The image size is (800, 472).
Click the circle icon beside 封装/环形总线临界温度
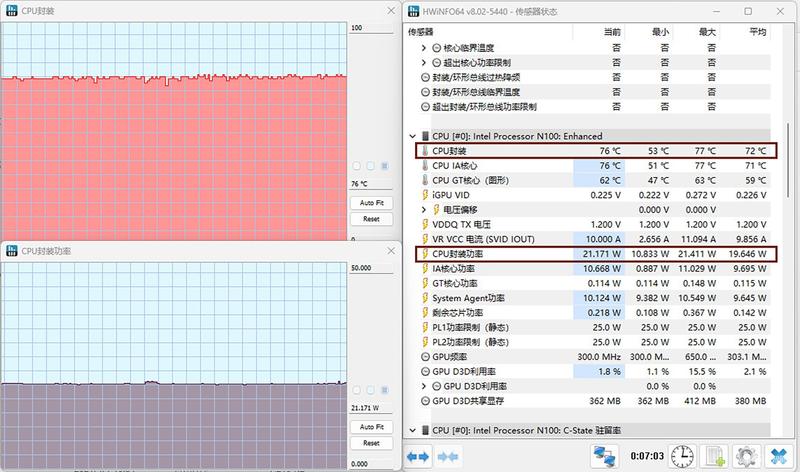[x=425, y=92]
